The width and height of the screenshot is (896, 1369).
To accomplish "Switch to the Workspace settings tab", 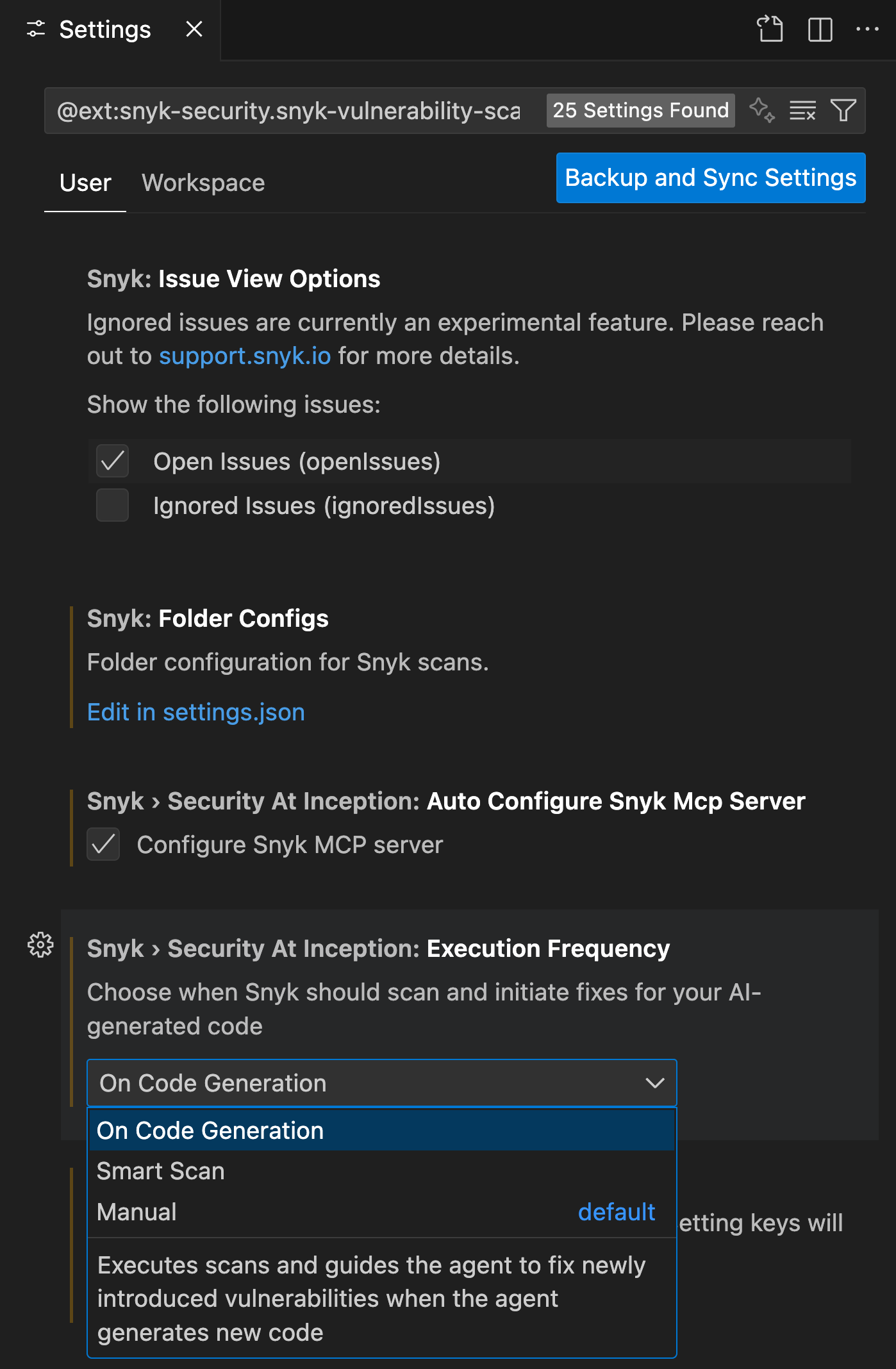I will pyautogui.click(x=203, y=183).
